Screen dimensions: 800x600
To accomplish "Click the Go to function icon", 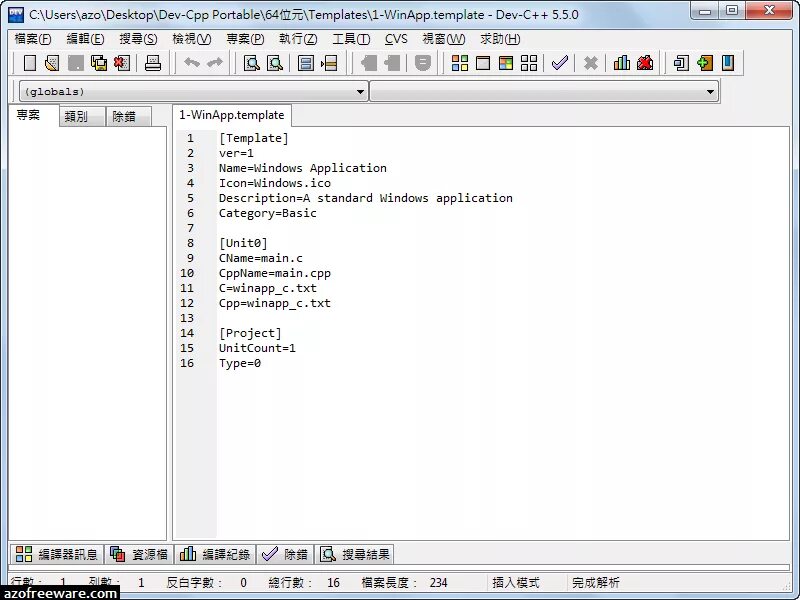I will click(x=306, y=63).
